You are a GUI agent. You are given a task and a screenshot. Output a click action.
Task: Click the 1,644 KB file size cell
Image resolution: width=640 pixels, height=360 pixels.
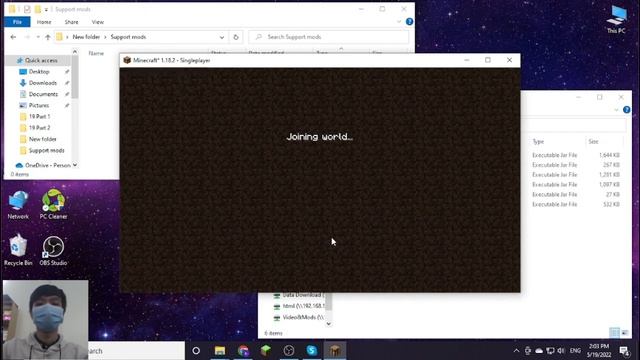click(x=609, y=155)
